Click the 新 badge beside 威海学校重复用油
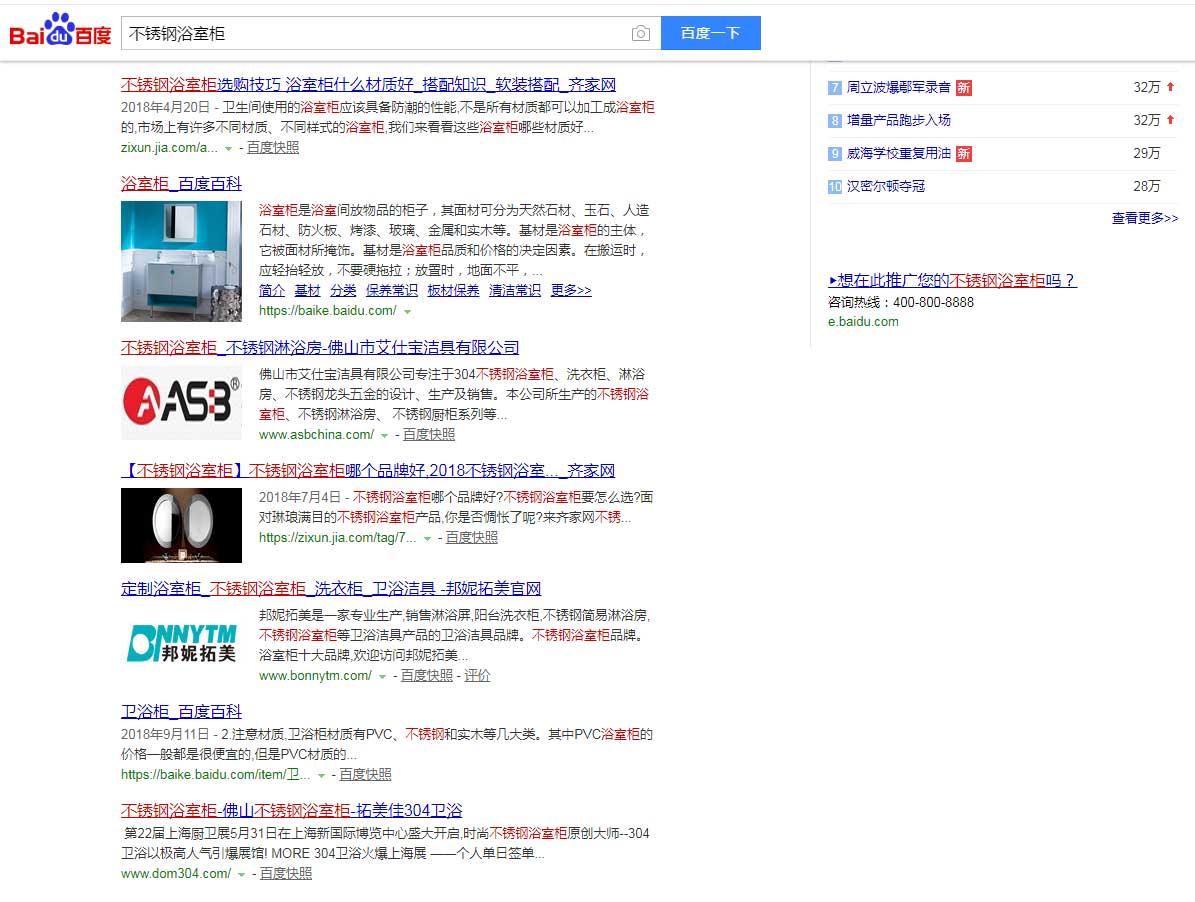This screenshot has height=902, width=1195. pyautogui.click(x=962, y=153)
